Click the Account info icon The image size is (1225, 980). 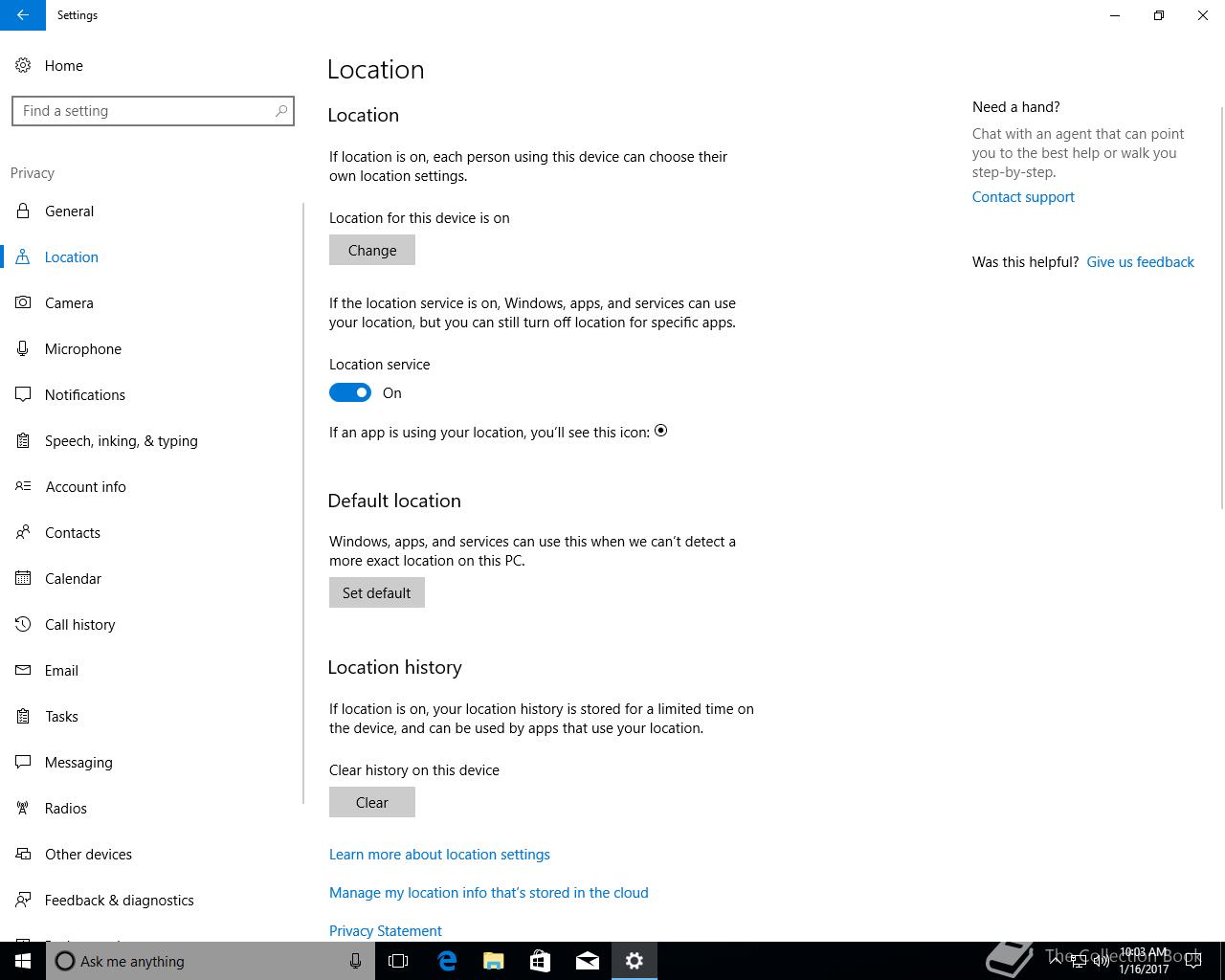(23, 487)
